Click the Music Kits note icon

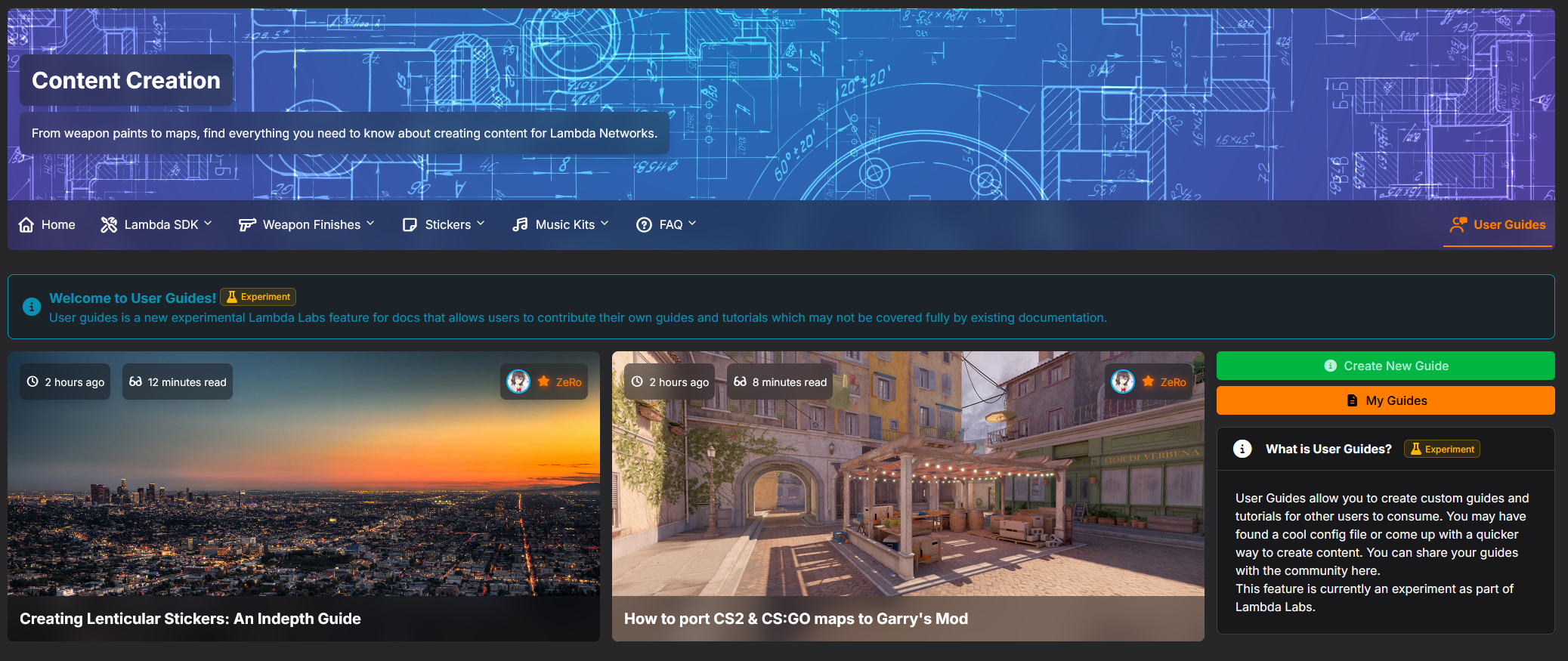520,224
